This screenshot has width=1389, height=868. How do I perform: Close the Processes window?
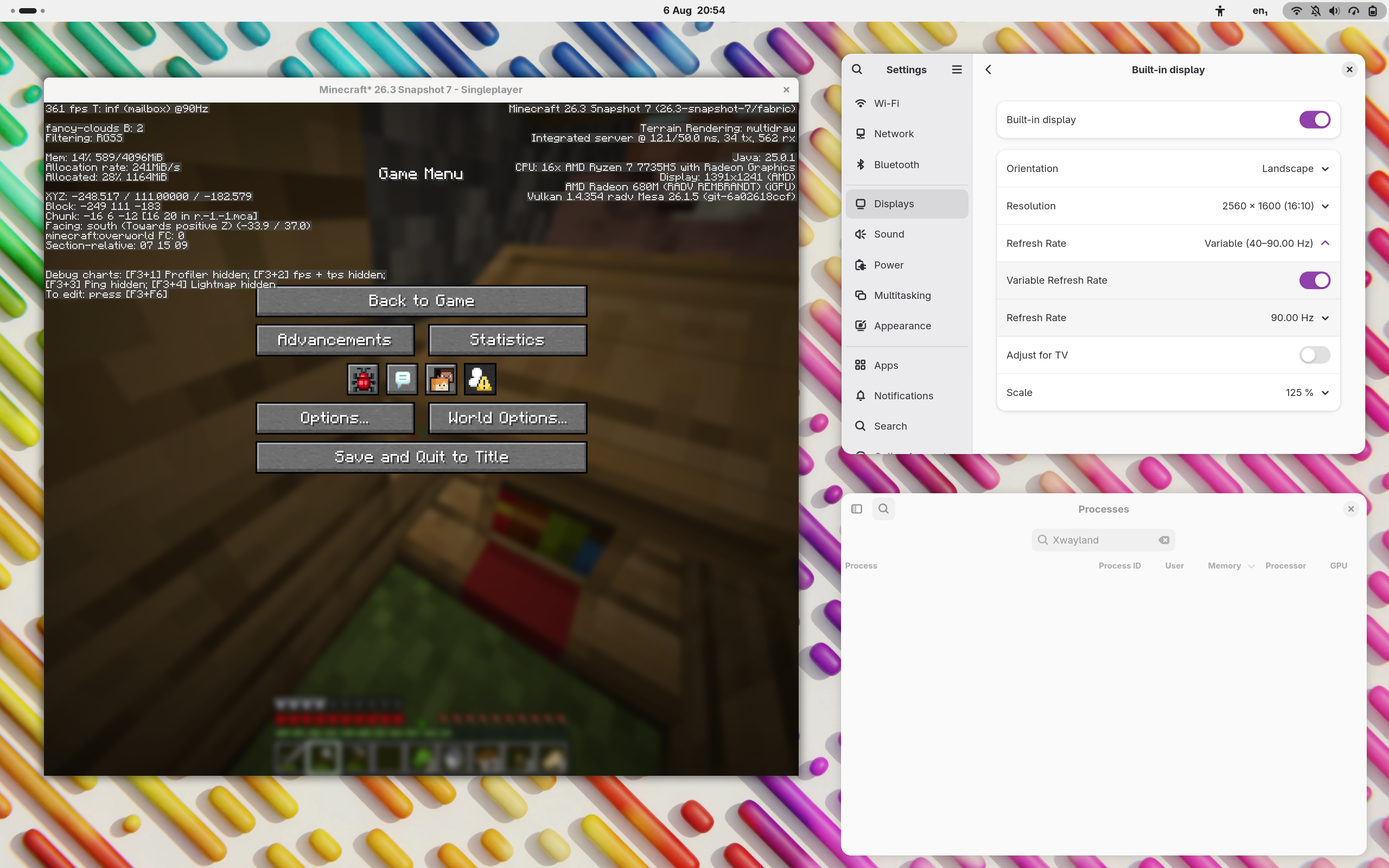coord(1351,509)
